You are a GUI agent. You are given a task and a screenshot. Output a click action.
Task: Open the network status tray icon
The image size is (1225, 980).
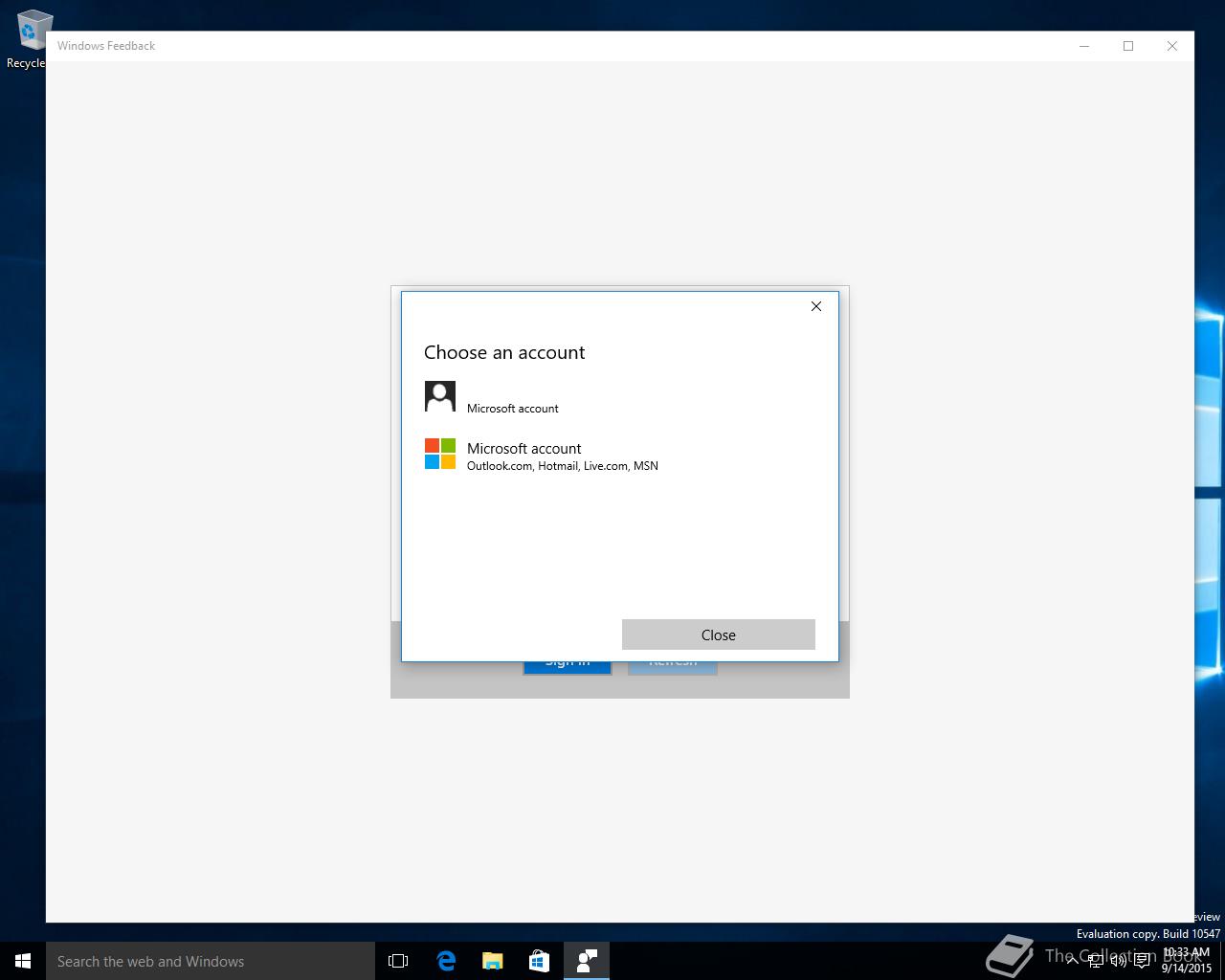pos(1096,961)
